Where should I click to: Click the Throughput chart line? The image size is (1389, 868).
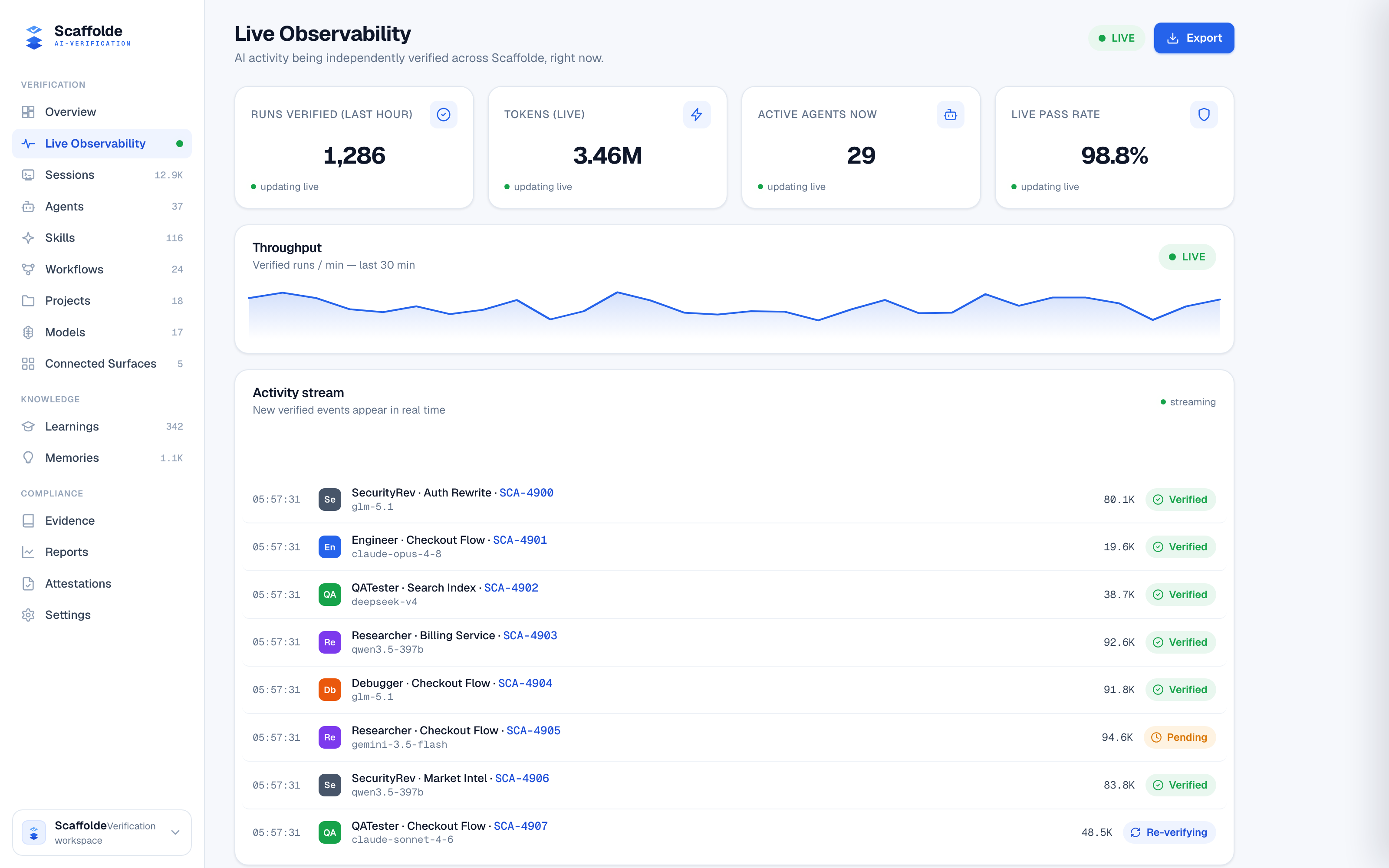(734, 306)
